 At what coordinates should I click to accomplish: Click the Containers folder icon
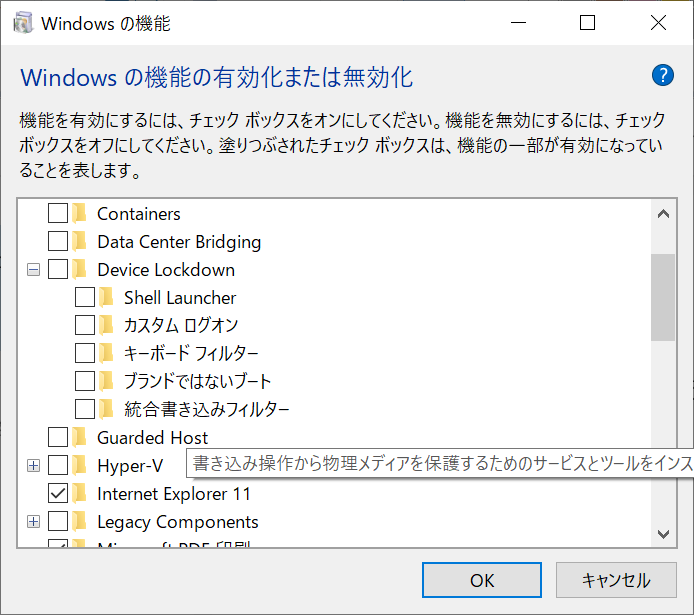coord(79,213)
